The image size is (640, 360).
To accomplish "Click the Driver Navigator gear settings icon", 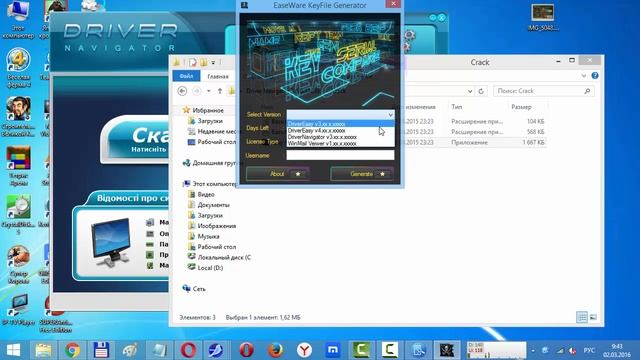I will [410, 35].
